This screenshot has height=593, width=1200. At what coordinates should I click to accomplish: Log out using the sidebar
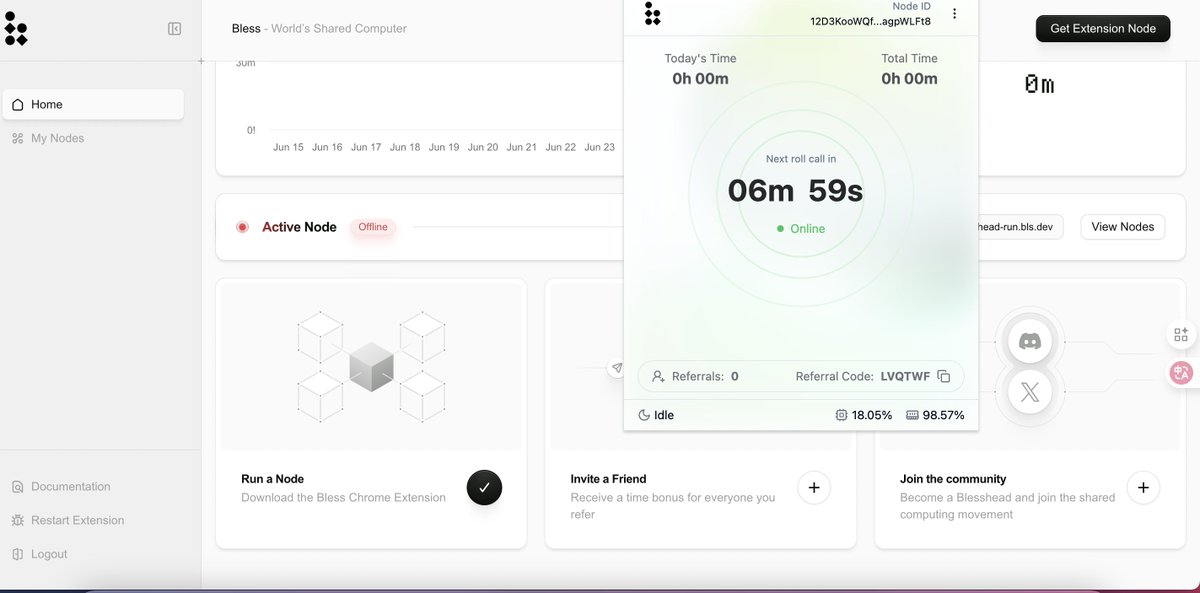click(x=49, y=554)
